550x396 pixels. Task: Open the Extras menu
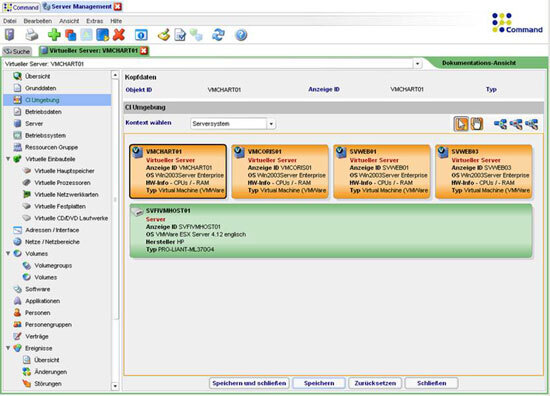(x=95, y=21)
